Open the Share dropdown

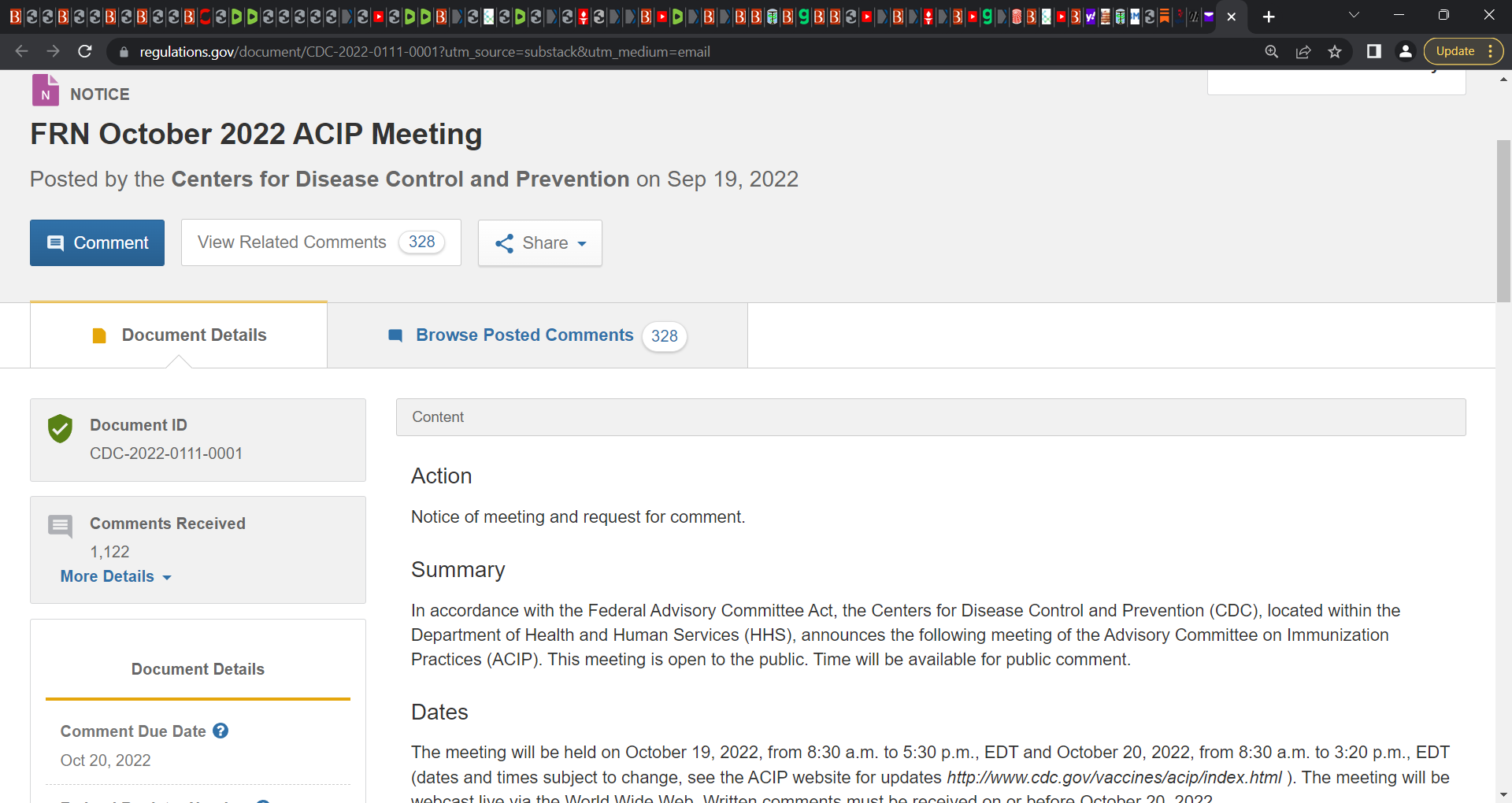540,242
